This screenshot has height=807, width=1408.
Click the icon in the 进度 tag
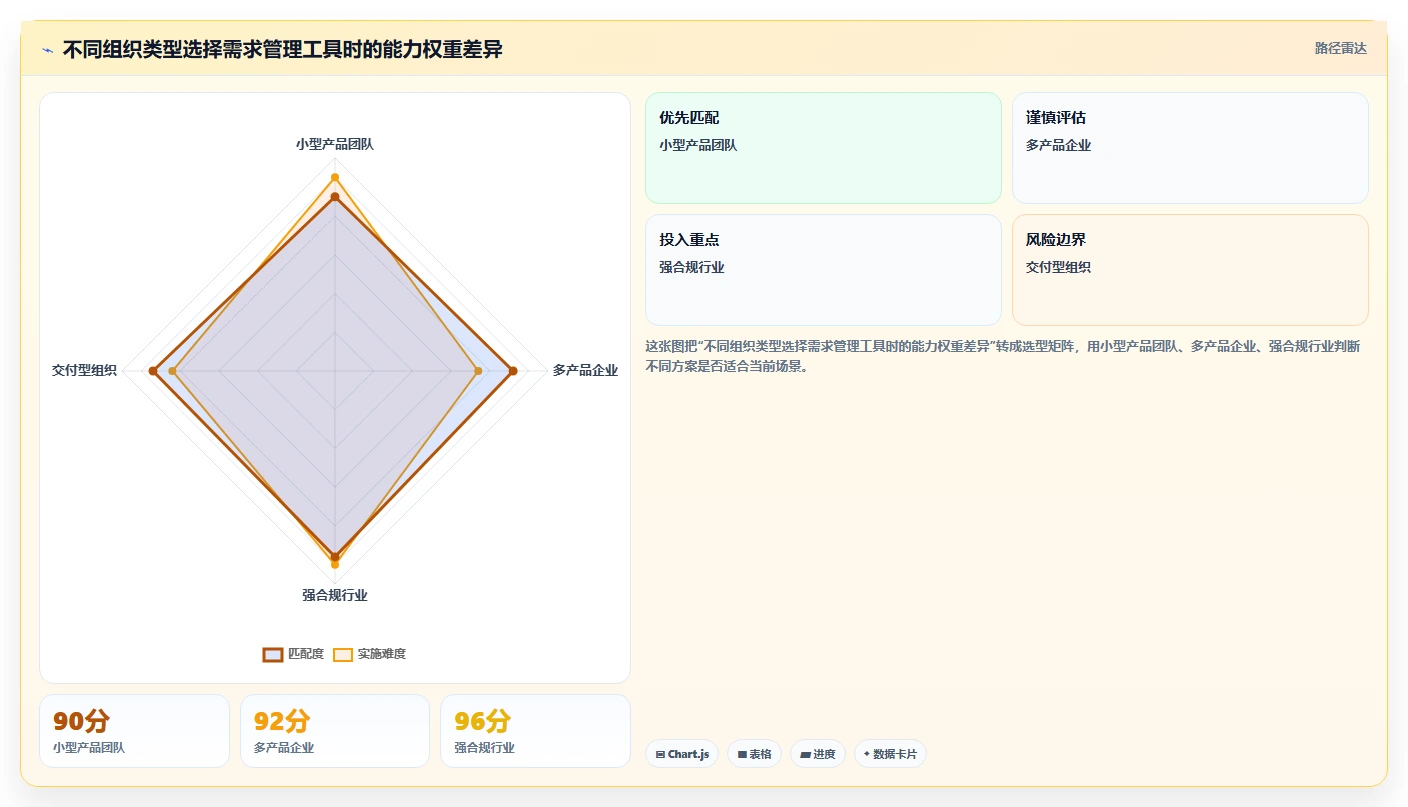[805, 754]
